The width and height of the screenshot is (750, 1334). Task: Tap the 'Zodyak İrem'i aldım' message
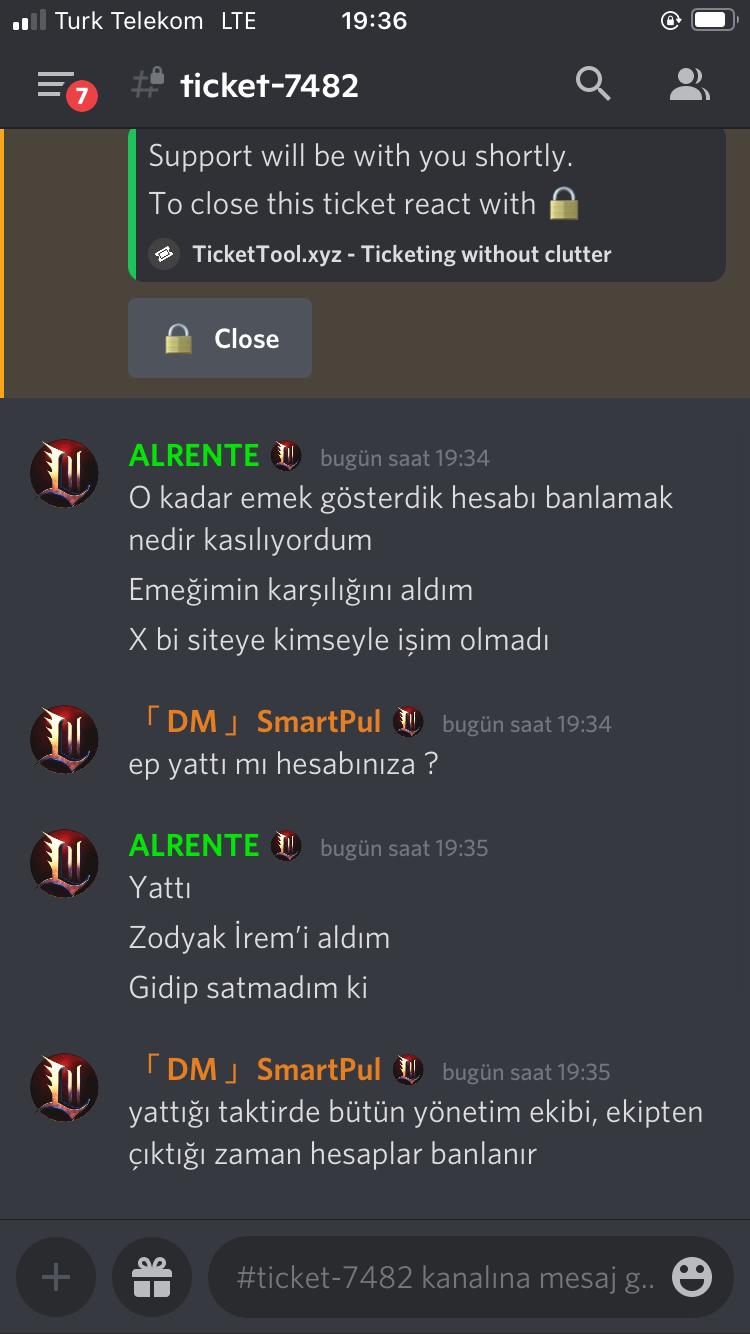[x=259, y=938]
